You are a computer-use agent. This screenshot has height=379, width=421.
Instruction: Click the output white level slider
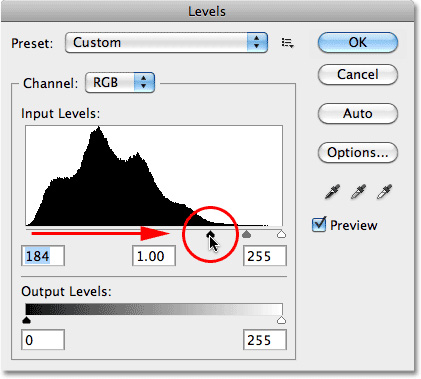point(281,320)
